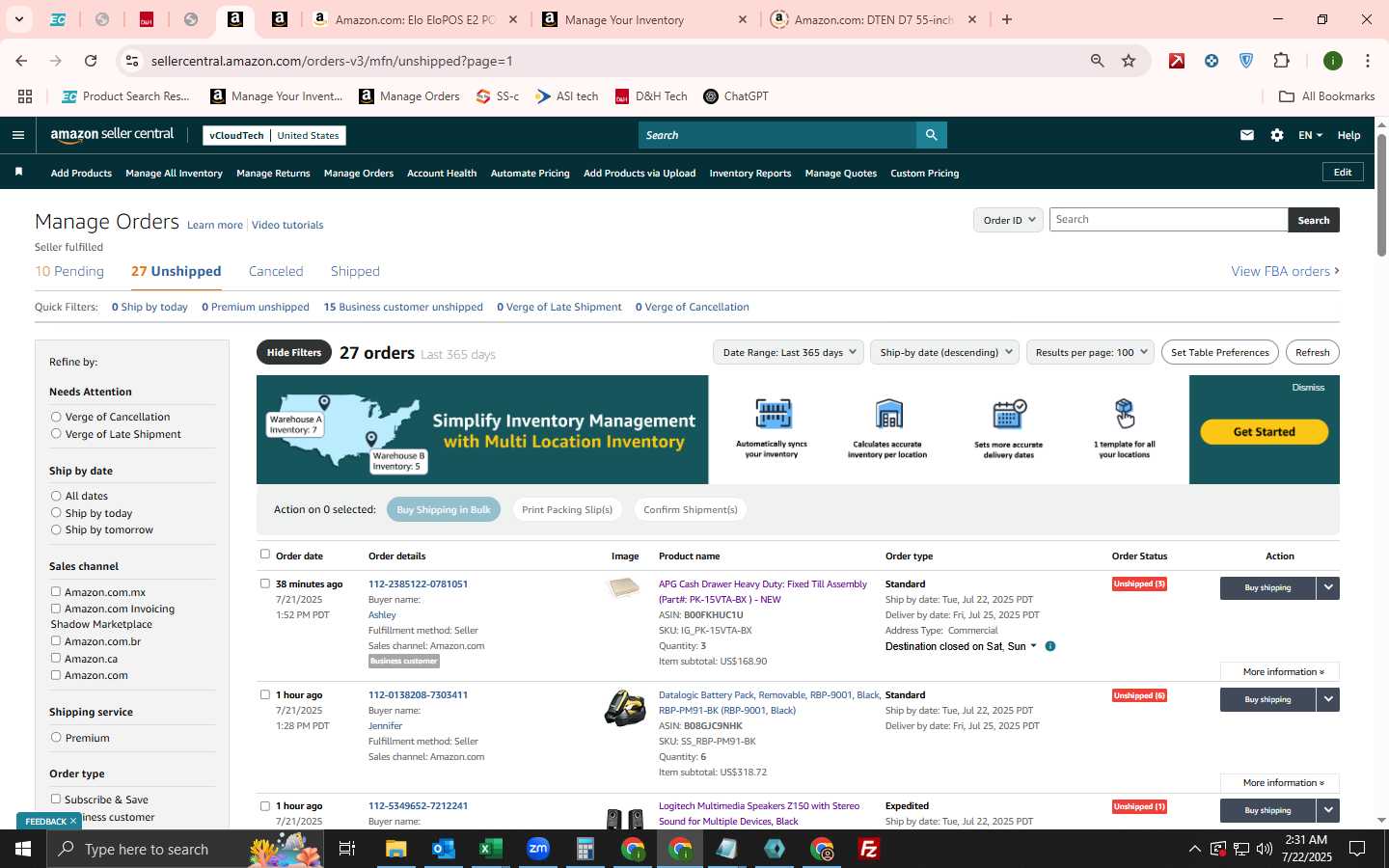Bookmark this page with the star icon
The image size is (1389, 868).
1129,61
